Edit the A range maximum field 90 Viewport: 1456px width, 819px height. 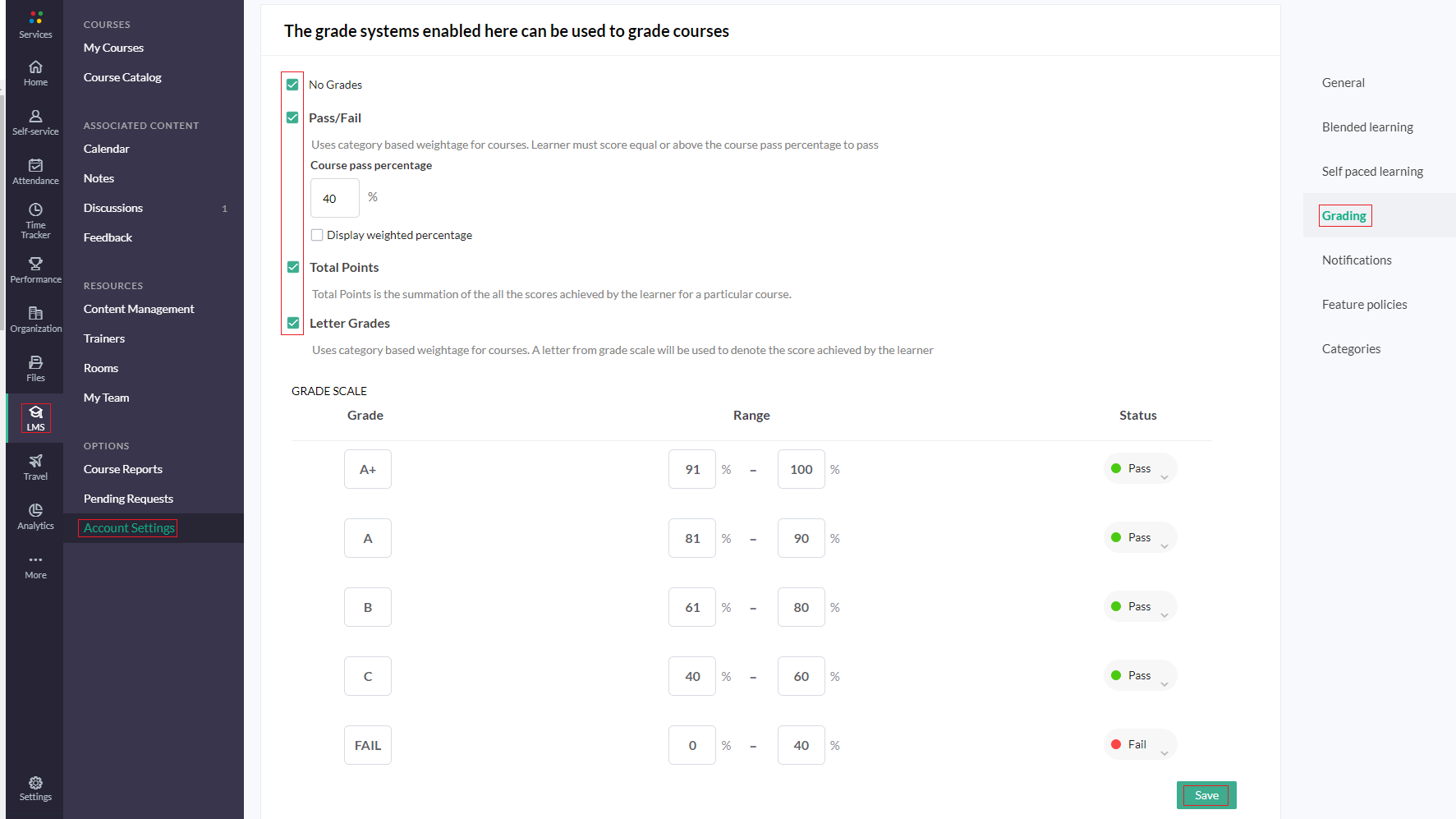pyautogui.click(x=801, y=538)
